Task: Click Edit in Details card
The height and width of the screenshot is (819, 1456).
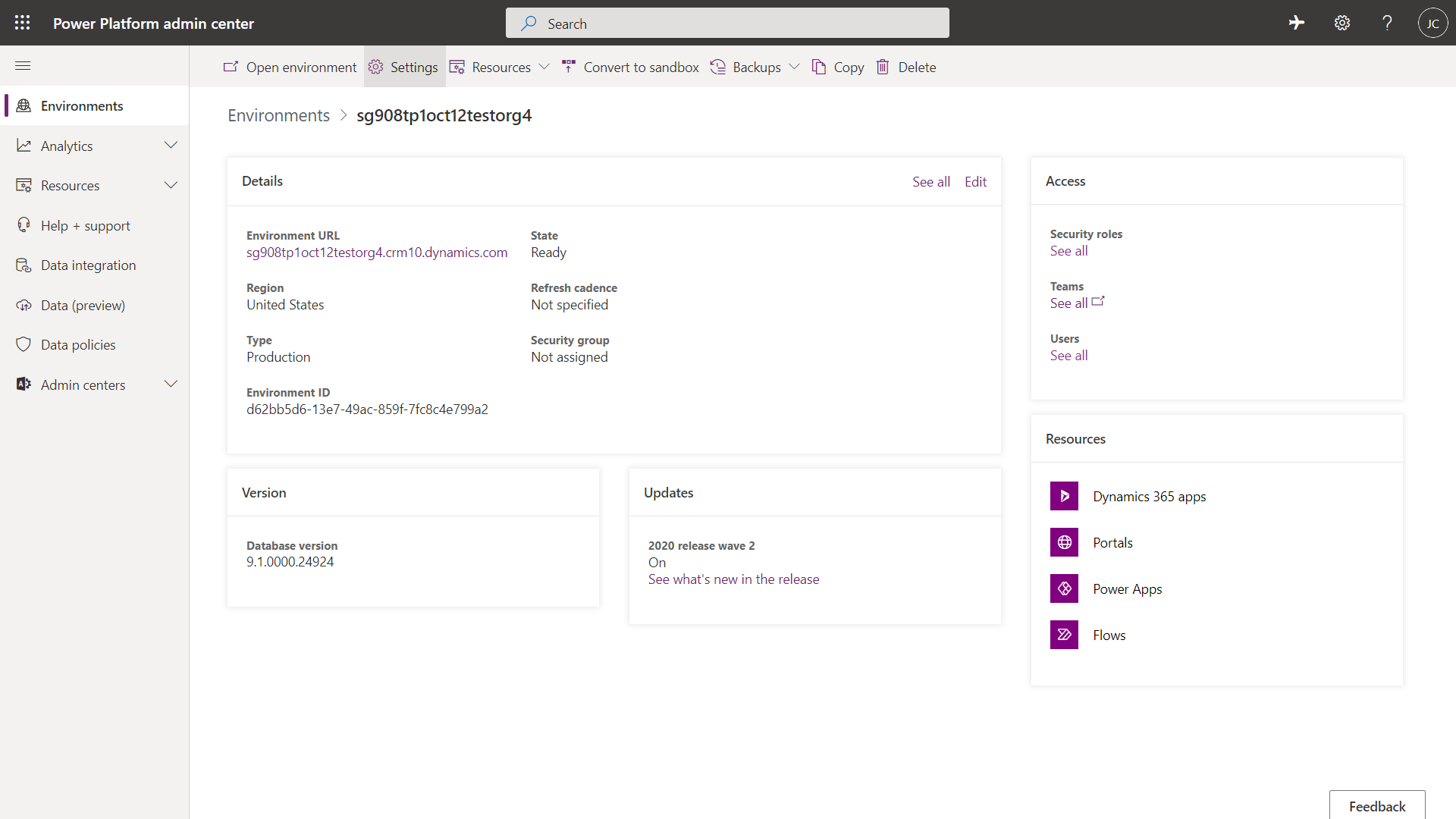Action: [975, 181]
